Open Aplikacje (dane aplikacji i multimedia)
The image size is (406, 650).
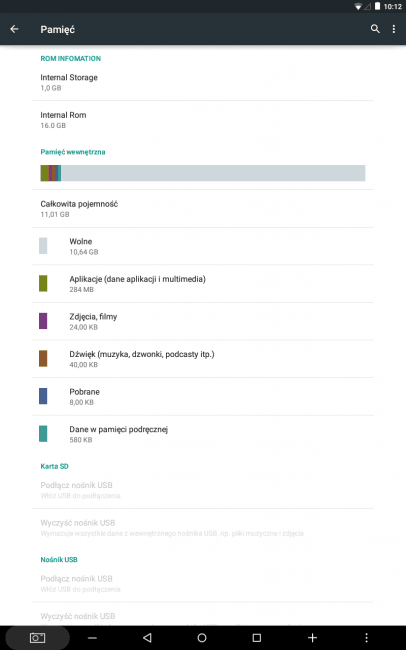click(x=203, y=284)
